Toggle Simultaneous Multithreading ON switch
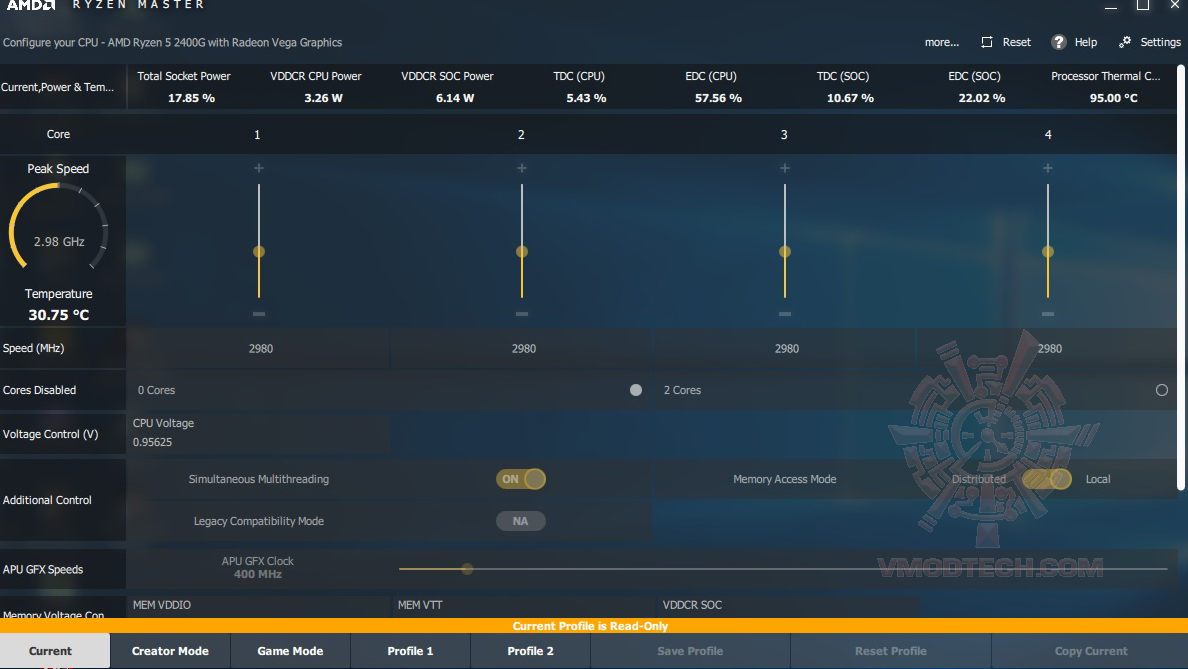 point(521,479)
